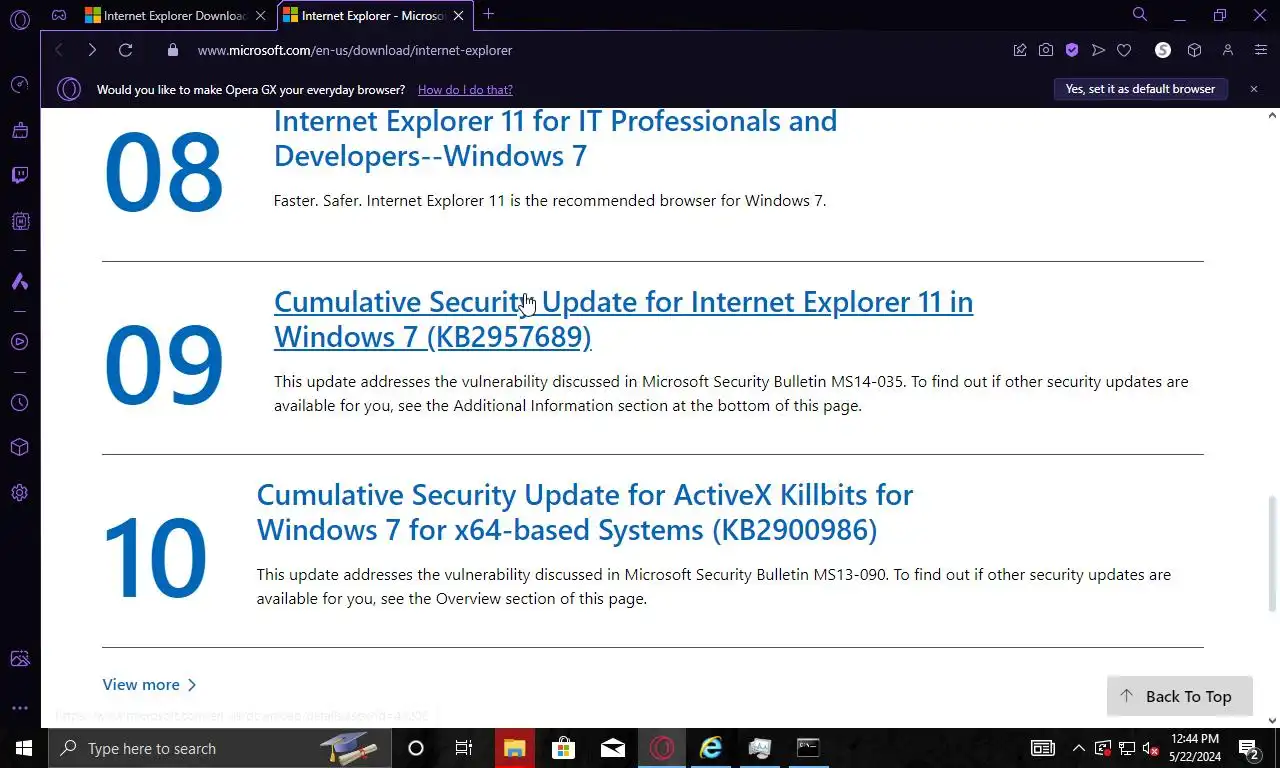Click Back To Top button

click(1180, 696)
